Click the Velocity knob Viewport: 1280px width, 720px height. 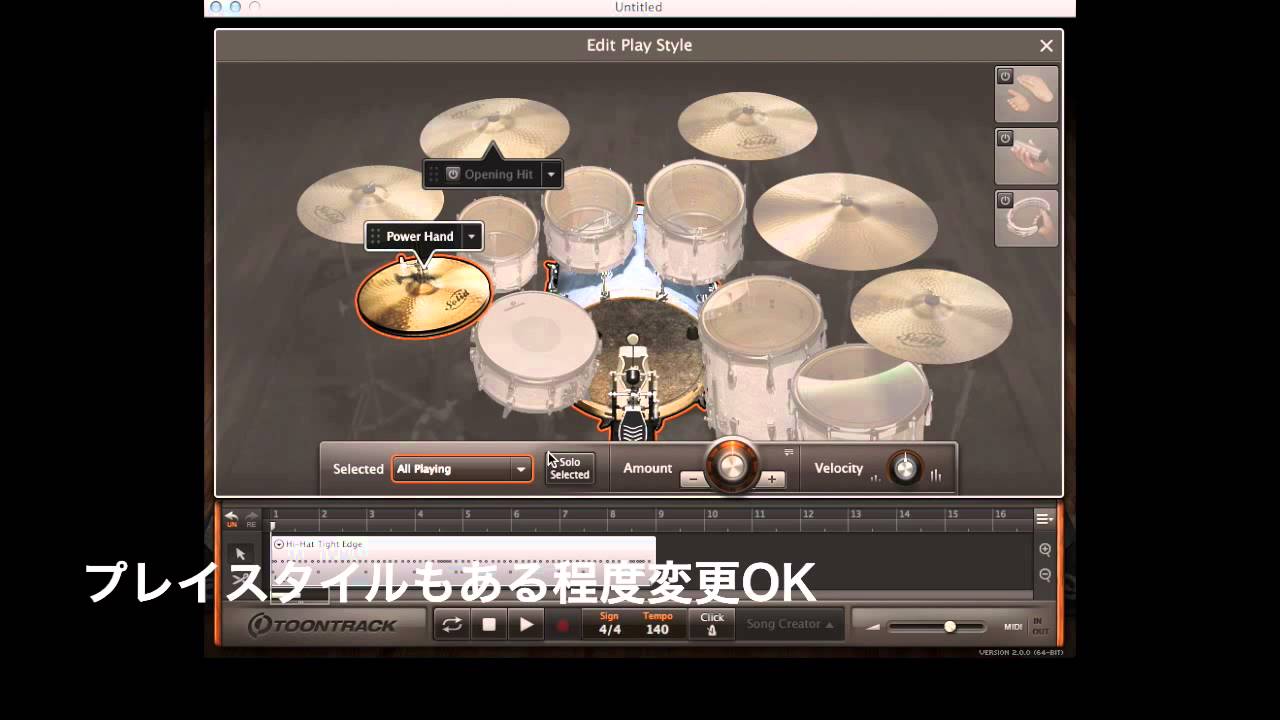905,468
